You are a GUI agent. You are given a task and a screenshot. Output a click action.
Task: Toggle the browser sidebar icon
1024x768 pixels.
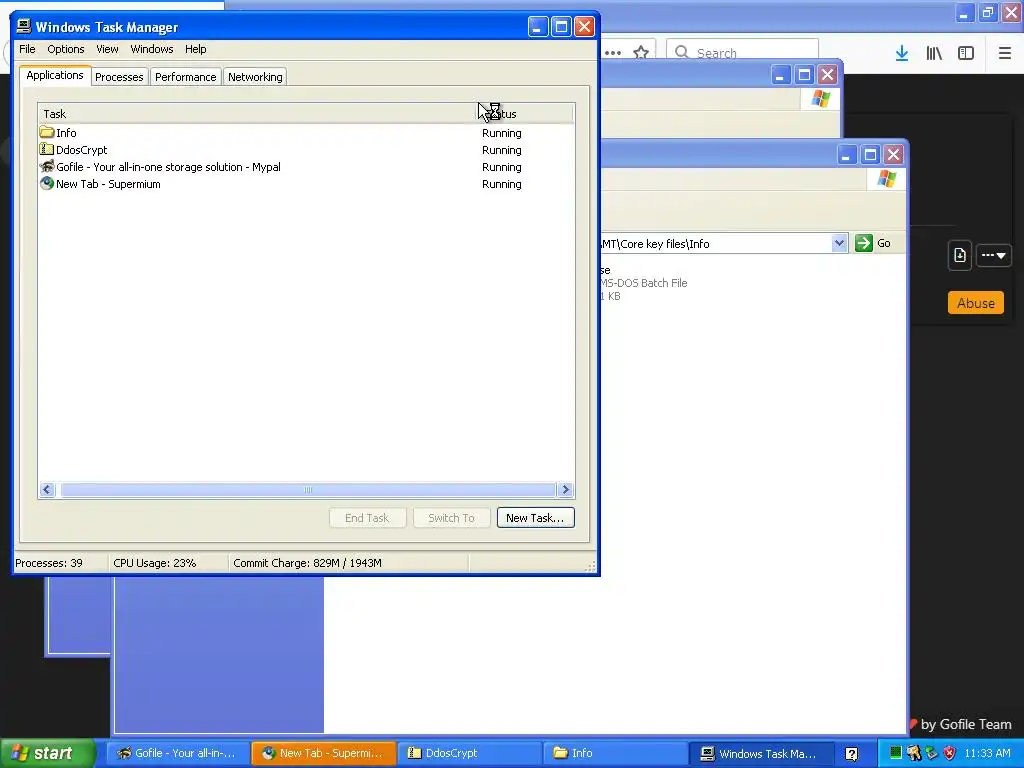point(966,53)
